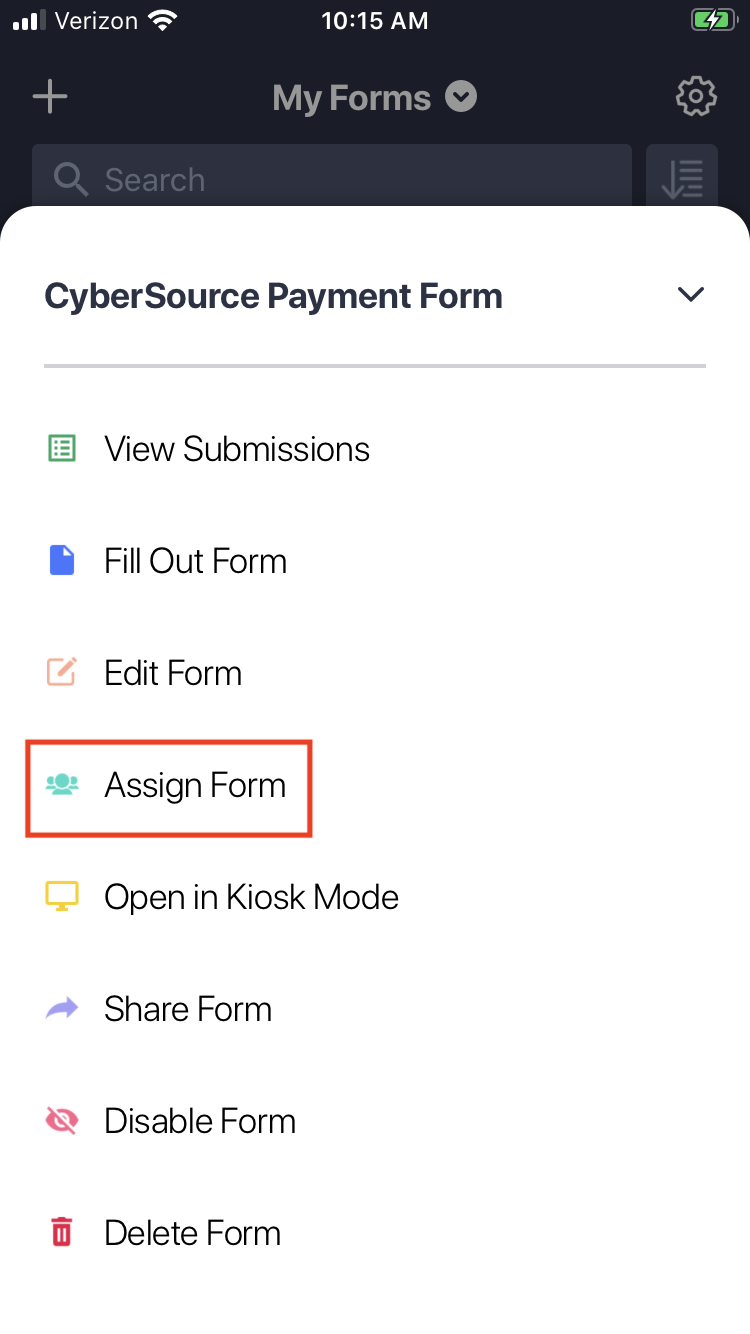Click View Submissions
This screenshot has width=750, height=1334.
point(236,449)
